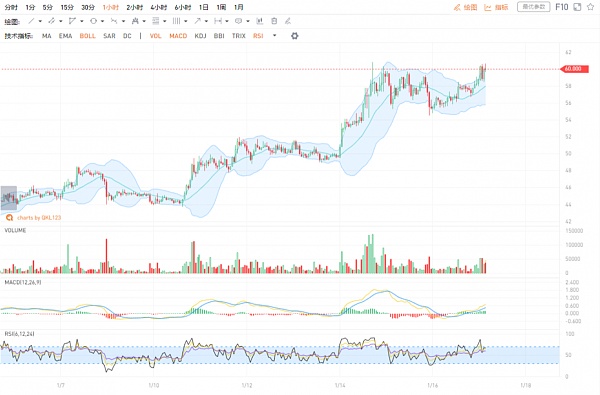Add chart to favorites with star icon
Viewport: 600px width, 395px height.
coord(590,7)
